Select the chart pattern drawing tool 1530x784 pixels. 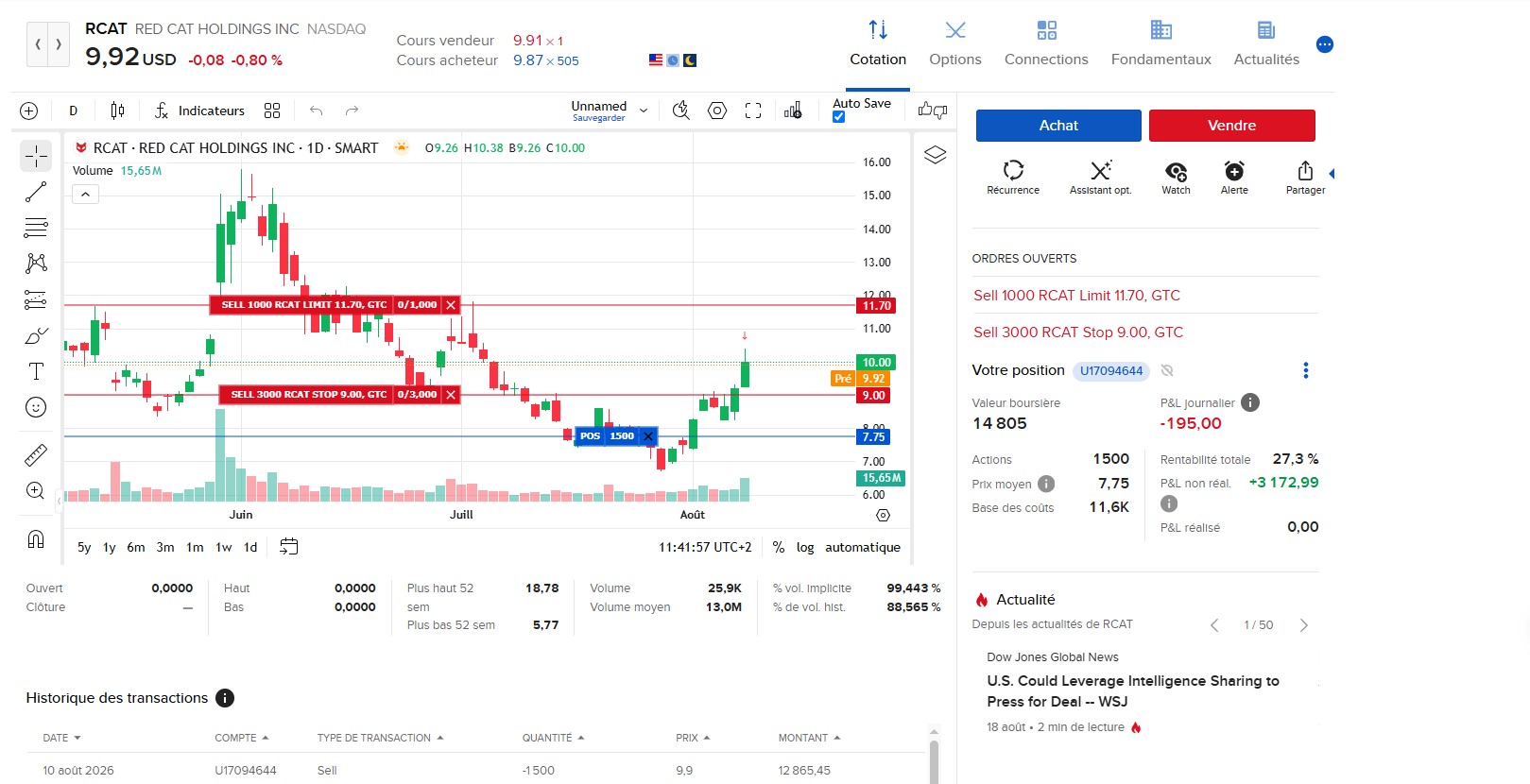tap(36, 263)
